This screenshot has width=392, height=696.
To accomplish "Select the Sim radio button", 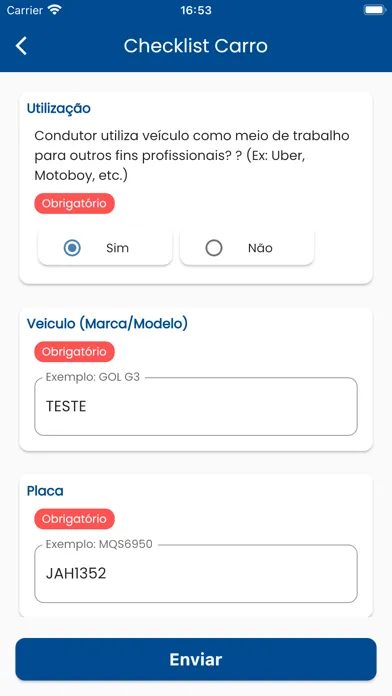I will pyautogui.click(x=72, y=248).
